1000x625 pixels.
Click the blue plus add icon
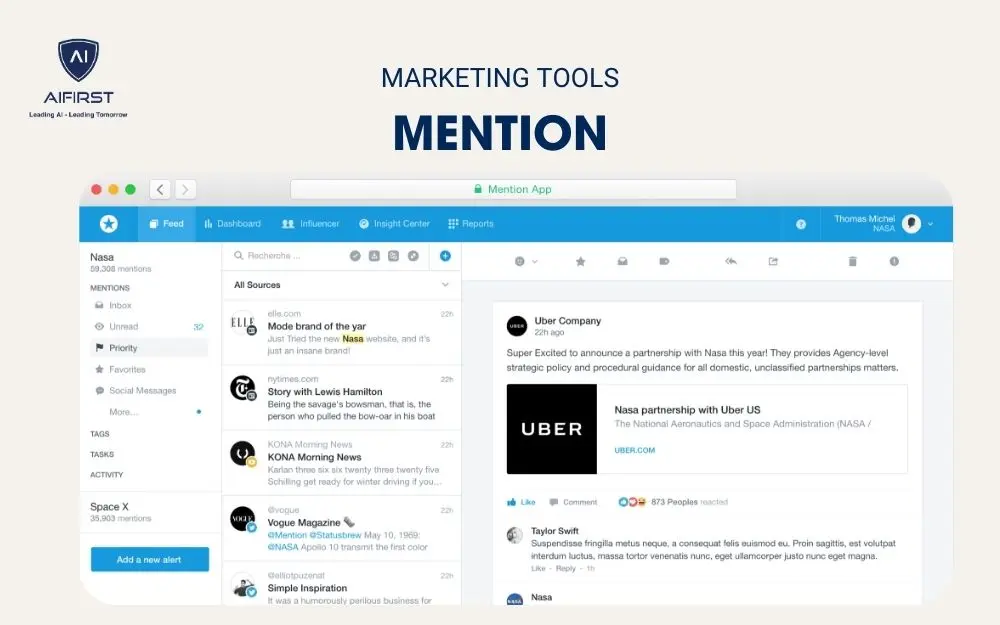pos(445,256)
